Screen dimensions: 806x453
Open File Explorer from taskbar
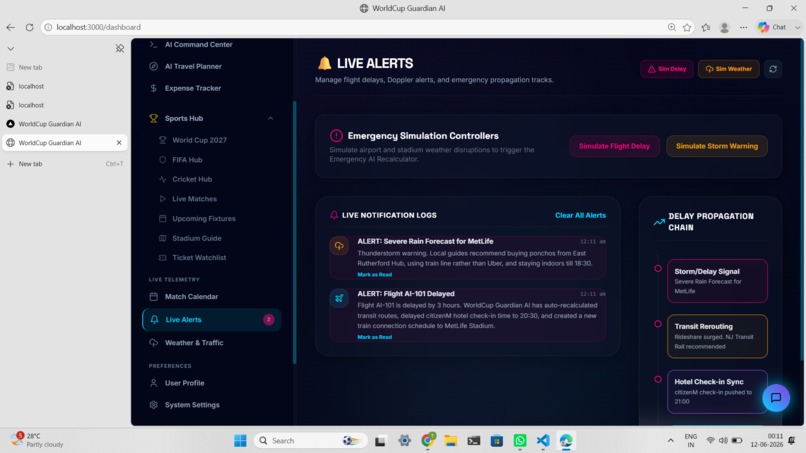click(x=451, y=441)
